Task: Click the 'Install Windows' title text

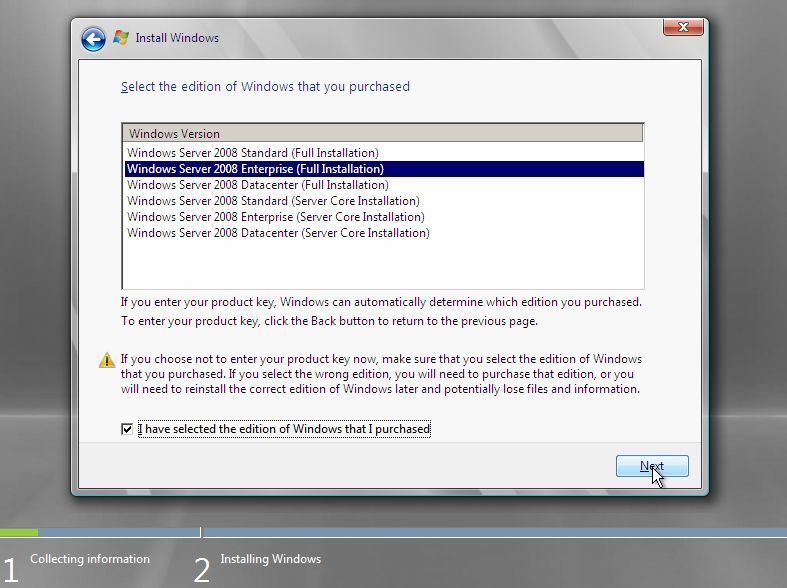Action: pos(177,38)
